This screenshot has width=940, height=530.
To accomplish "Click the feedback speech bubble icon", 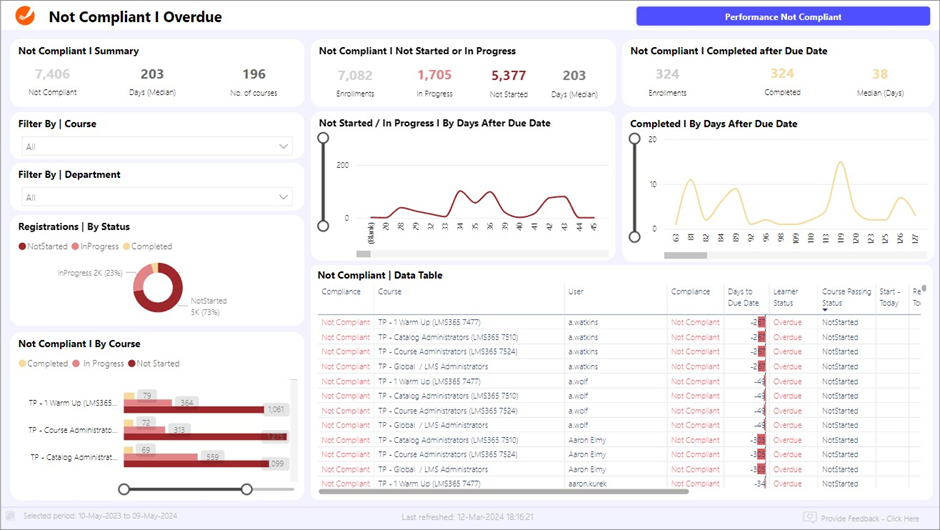I will pos(810,517).
